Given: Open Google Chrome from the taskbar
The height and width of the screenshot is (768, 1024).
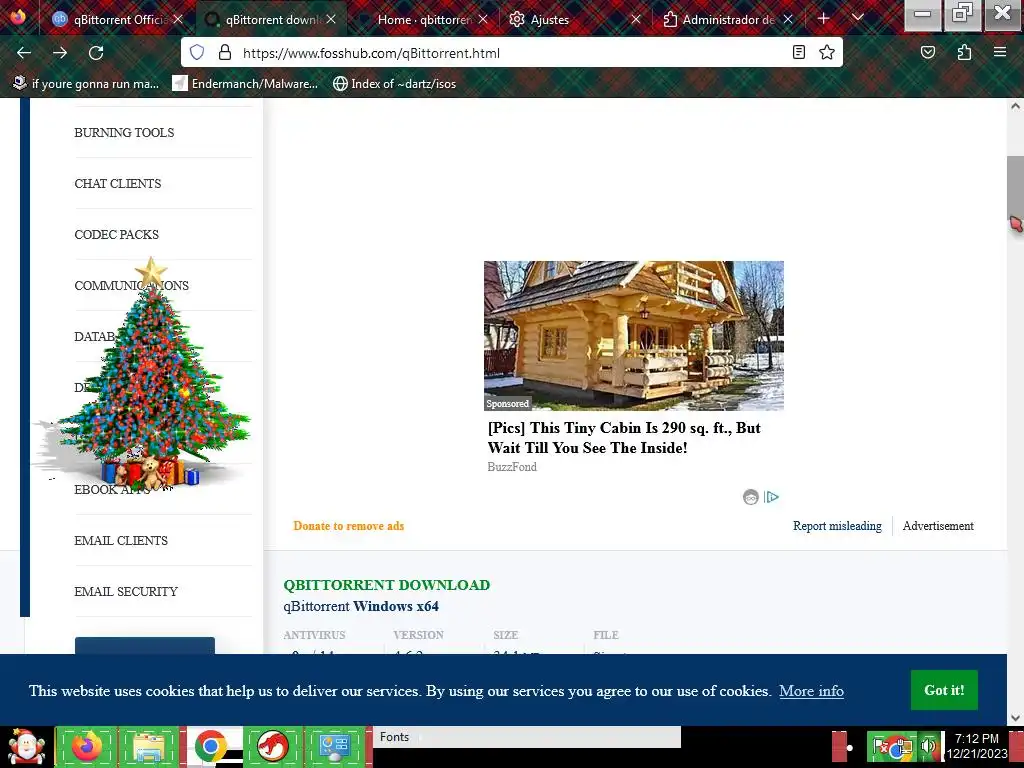Looking at the screenshot, I should pos(210,747).
